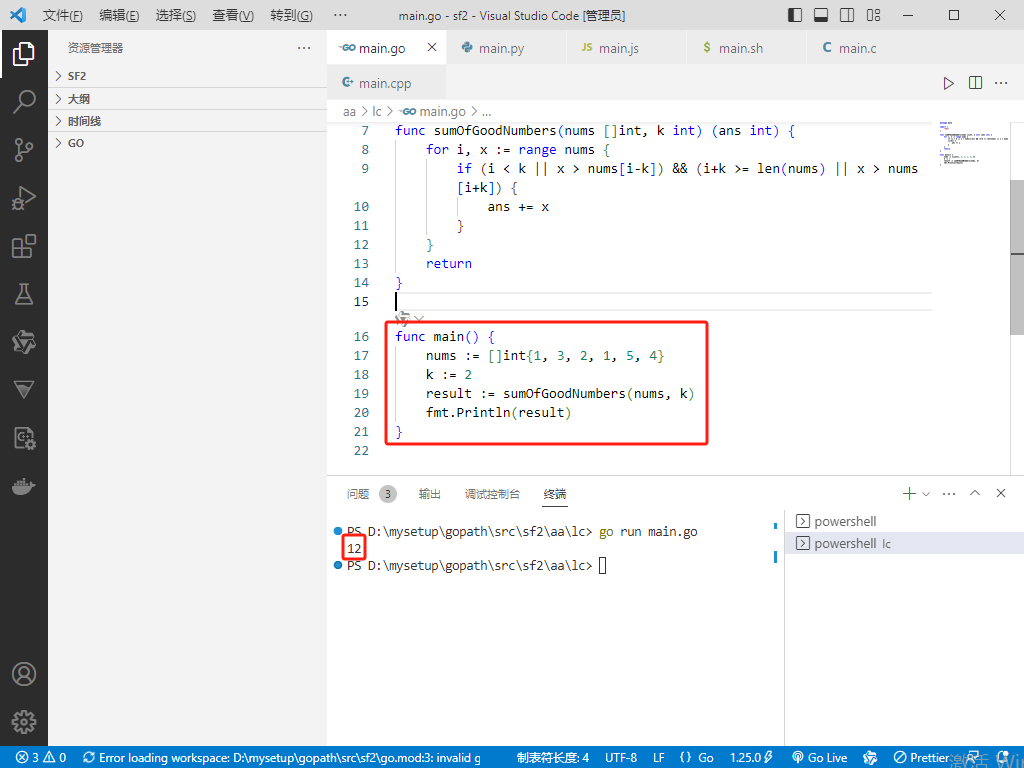The image size is (1024, 768).
Task: Open the 问题 problems panel tab
Action: [370, 494]
